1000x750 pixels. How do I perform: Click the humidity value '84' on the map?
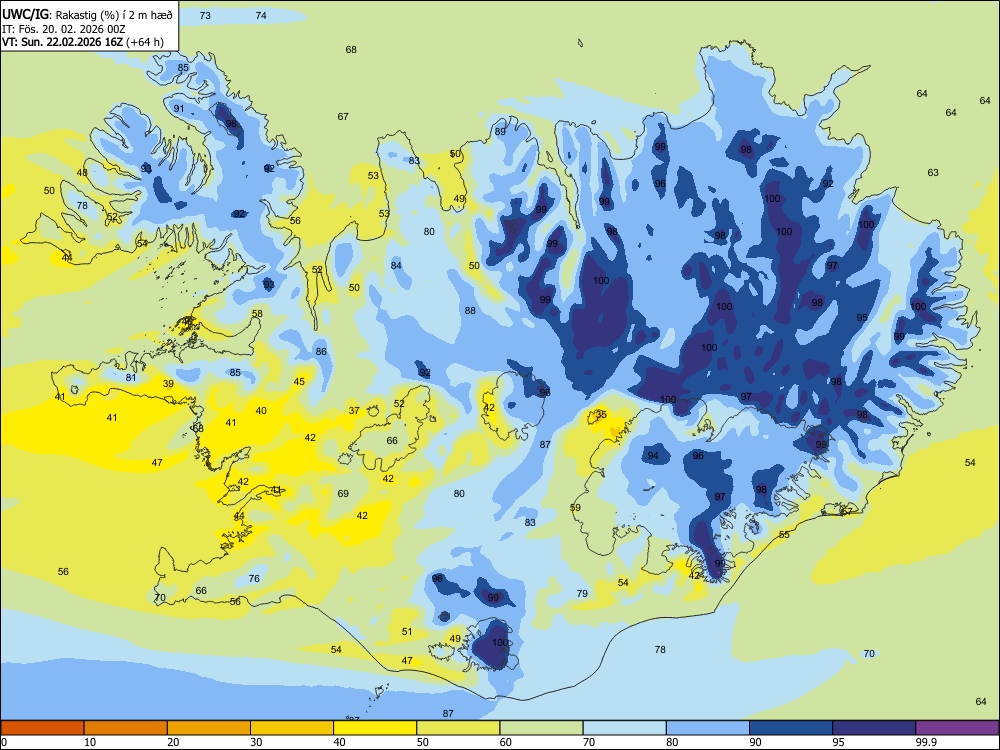[396, 265]
